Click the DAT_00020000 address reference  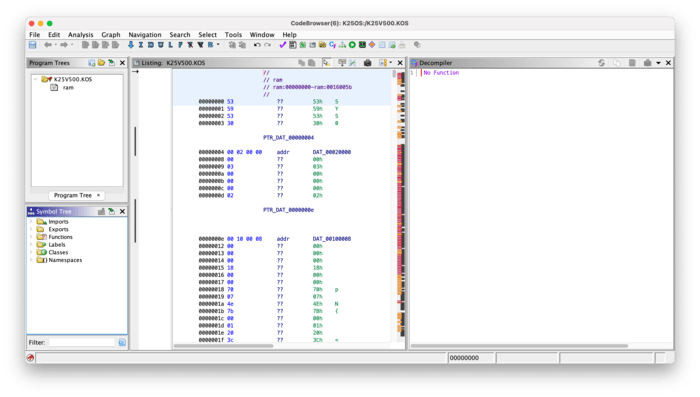pos(332,152)
